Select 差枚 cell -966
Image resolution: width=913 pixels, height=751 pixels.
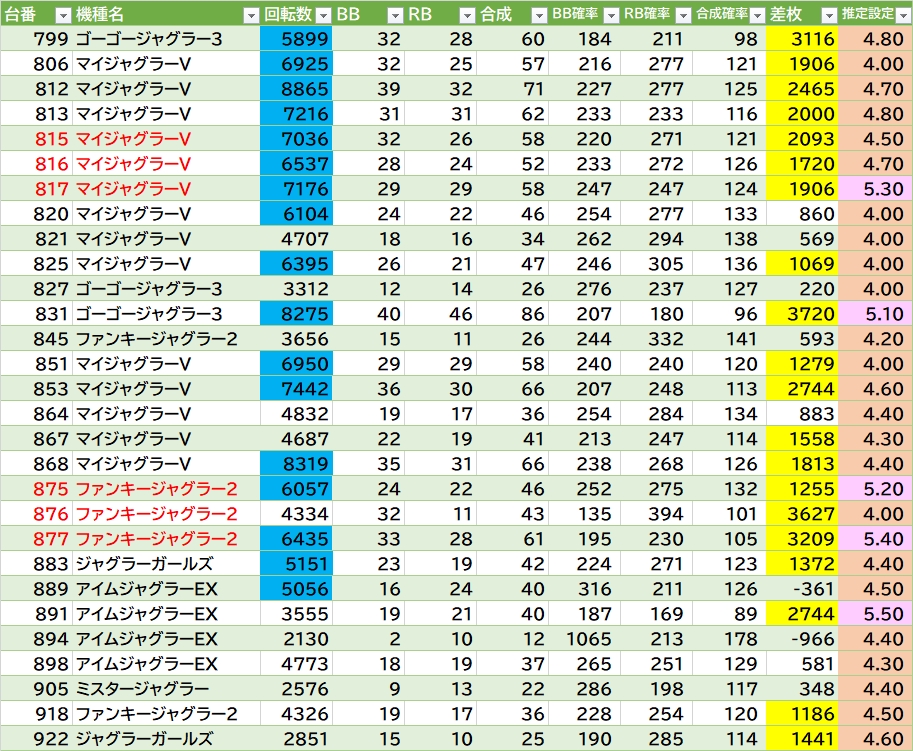coord(802,640)
